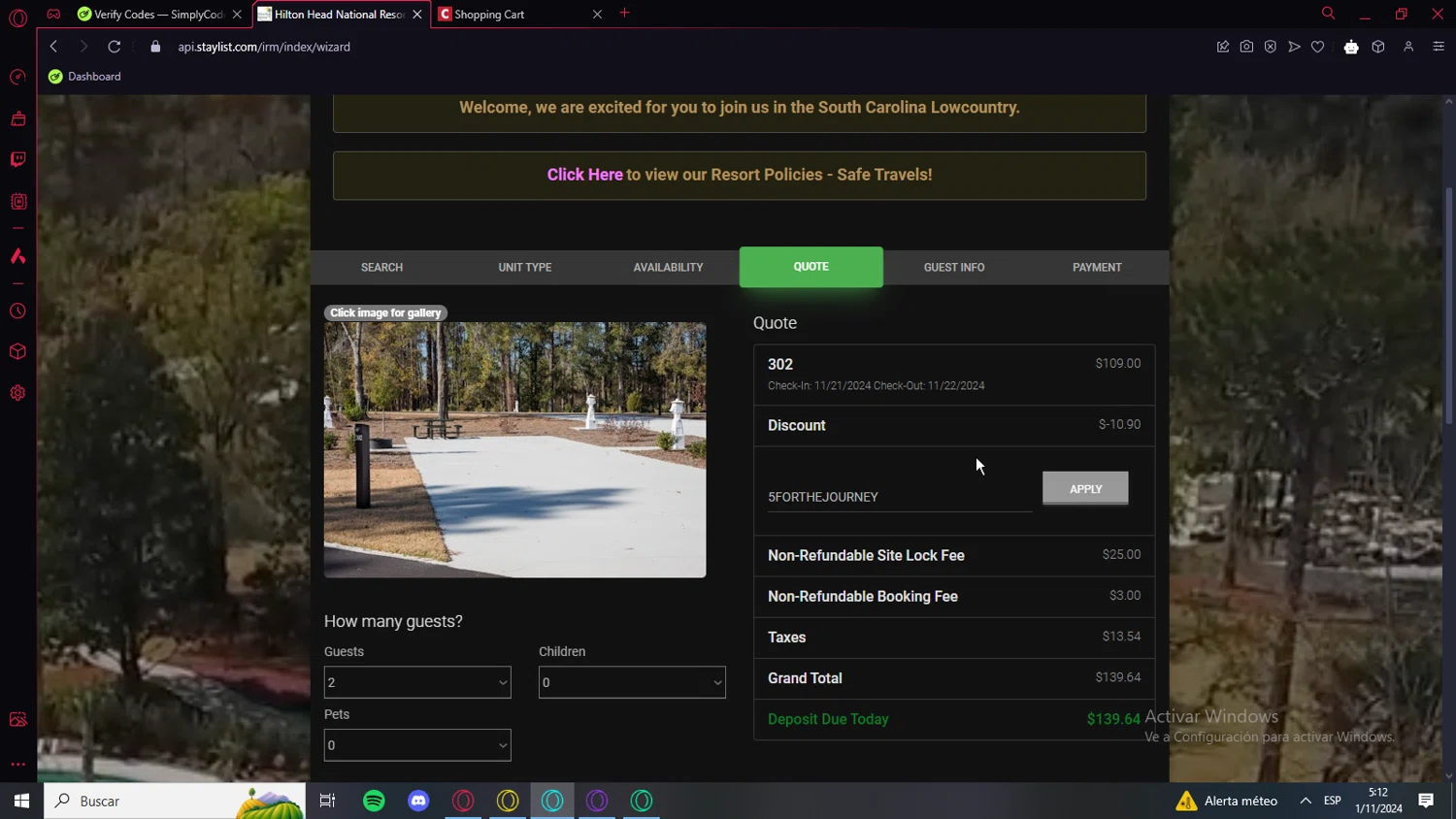The width and height of the screenshot is (1456, 819).
Task: Open the profile account icon in toolbar
Action: click(1408, 47)
